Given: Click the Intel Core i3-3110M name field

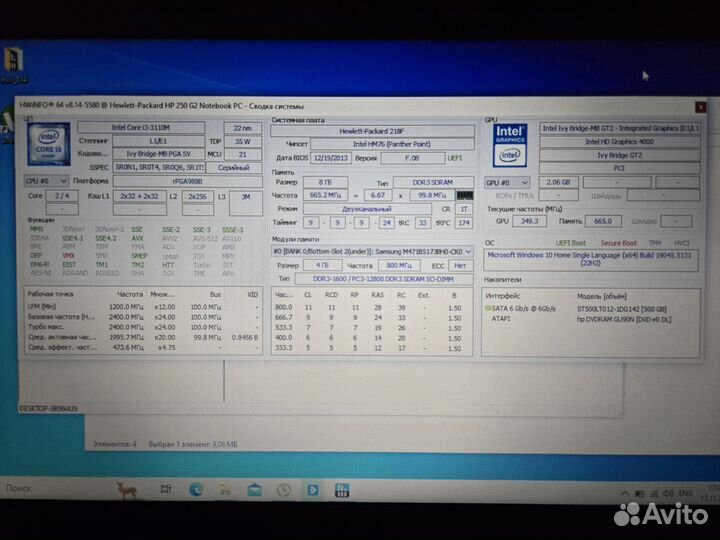Looking at the screenshot, I should pyautogui.click(x=141, y=127).
